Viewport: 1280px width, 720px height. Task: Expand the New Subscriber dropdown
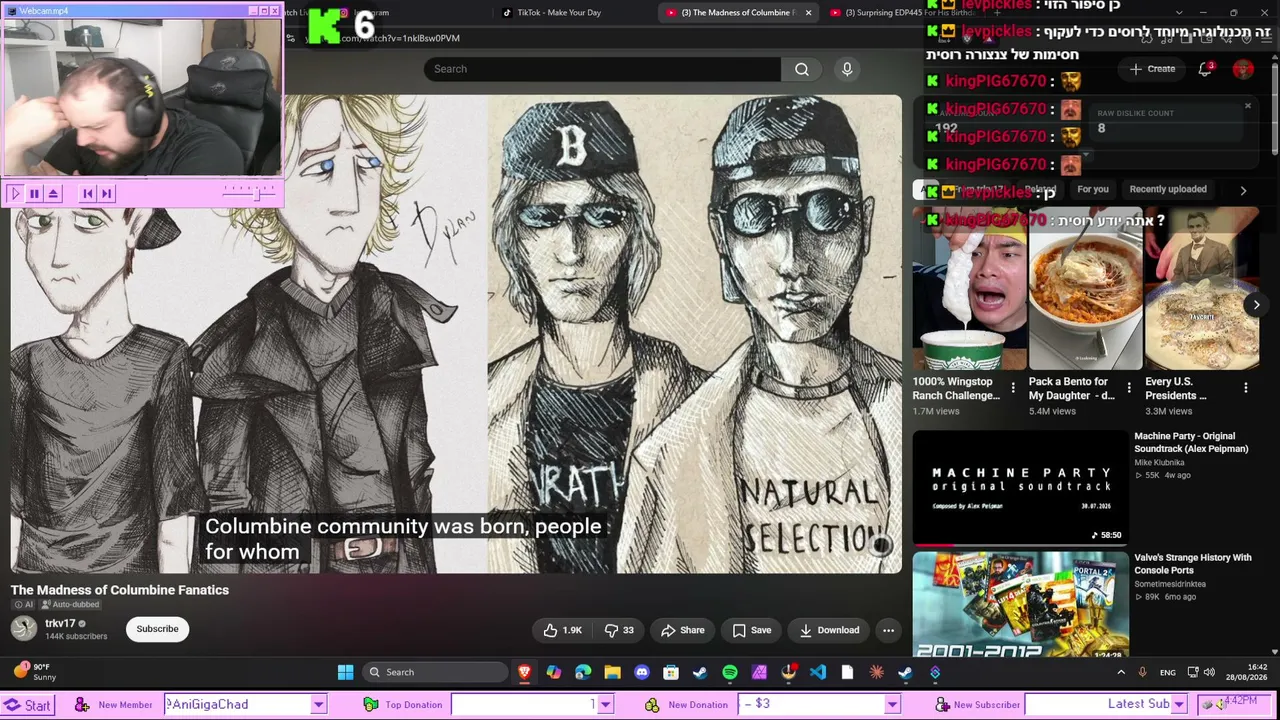(x=1179, y=705)
